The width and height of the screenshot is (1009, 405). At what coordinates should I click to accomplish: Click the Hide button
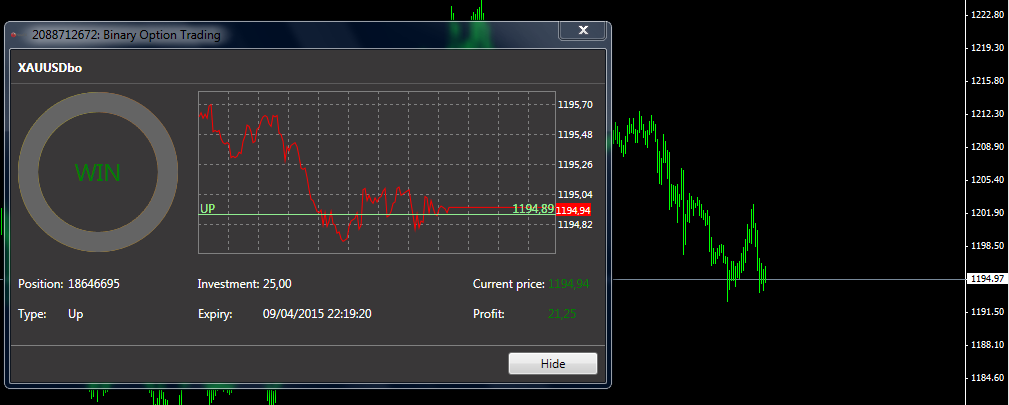[x=553, y=364]
